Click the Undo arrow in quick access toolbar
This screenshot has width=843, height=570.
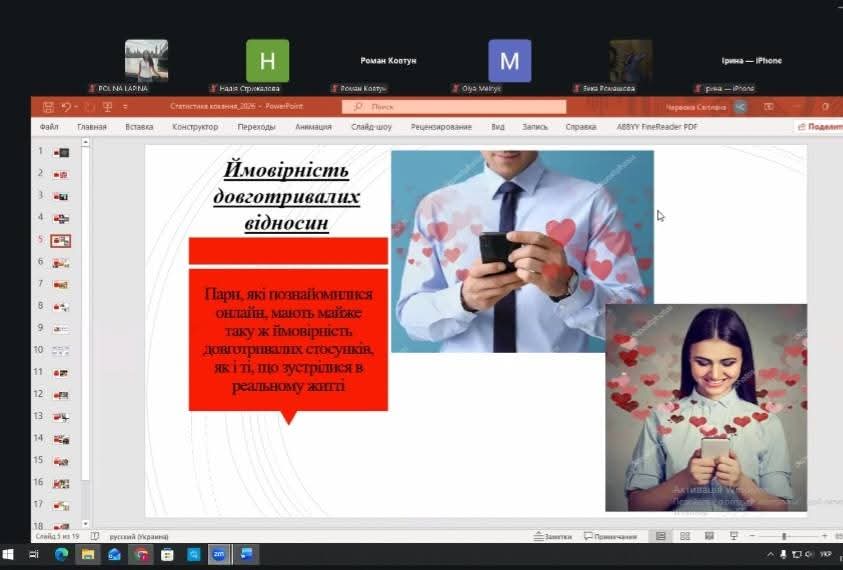click(65, 106)
